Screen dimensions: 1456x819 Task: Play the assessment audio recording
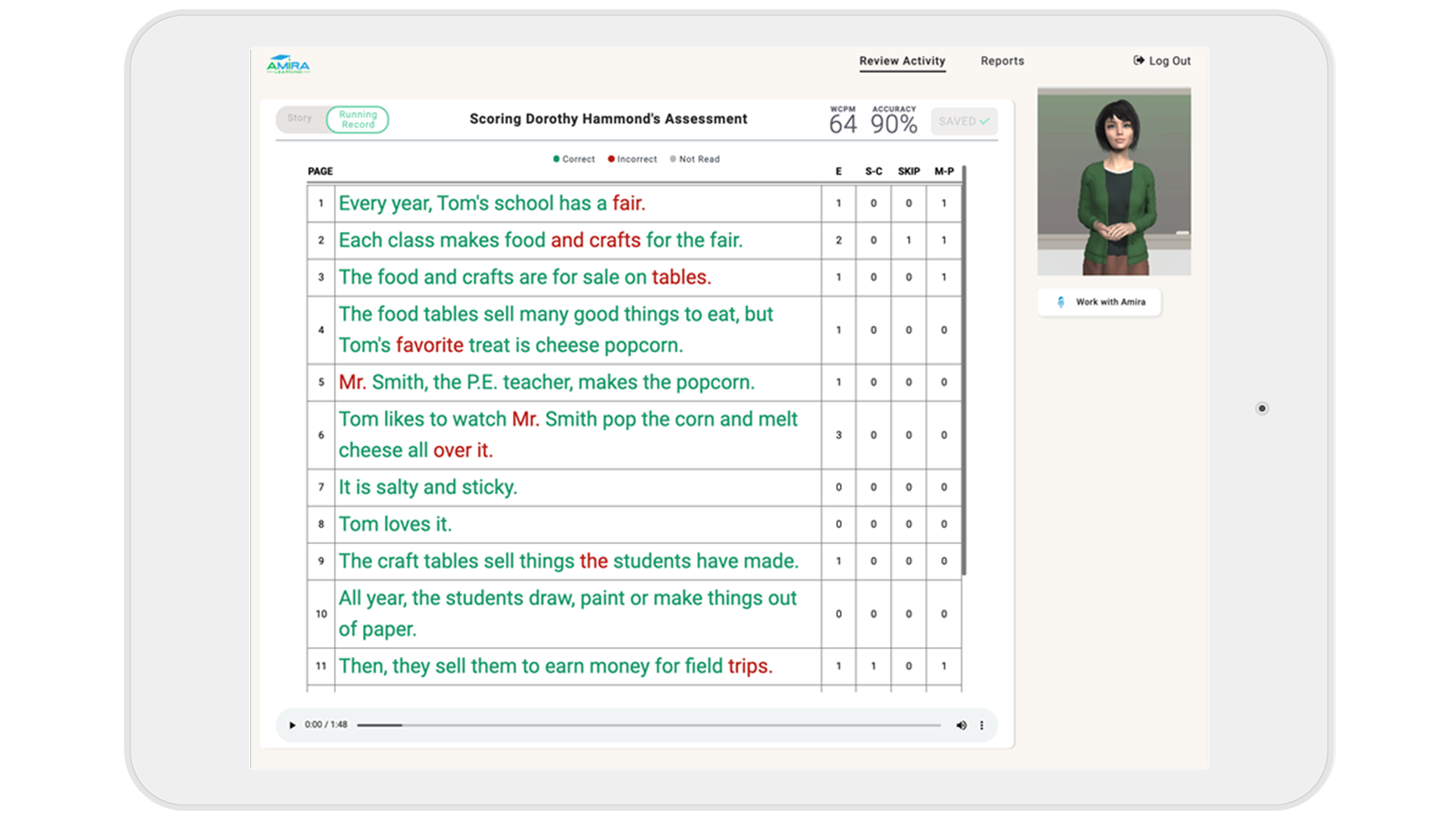[292, 725]
